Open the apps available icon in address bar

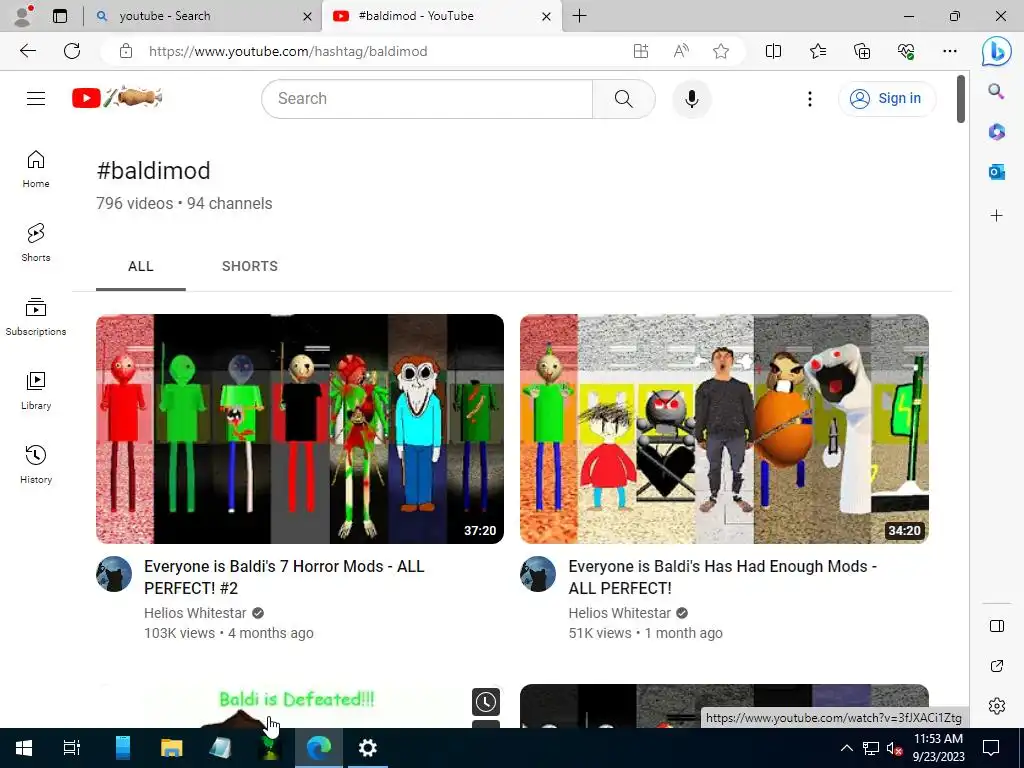(x=641, y=51)
